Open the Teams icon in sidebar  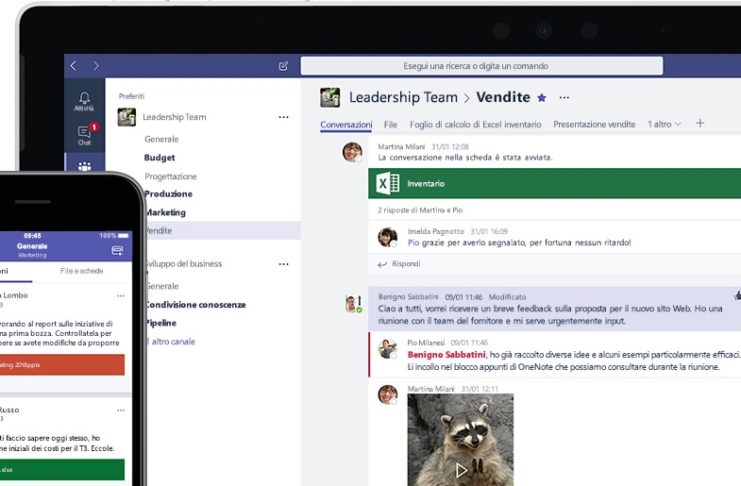click(x=85, y=166)
